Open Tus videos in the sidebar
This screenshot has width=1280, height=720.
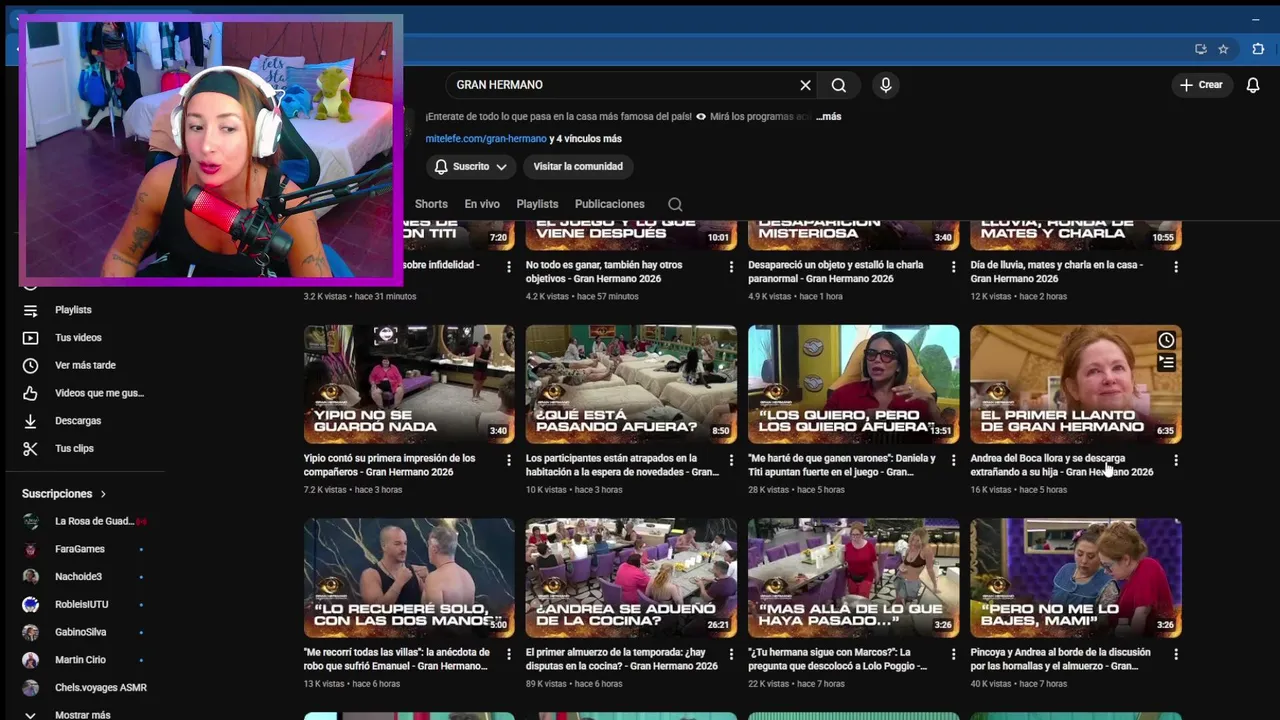[80, 338]
